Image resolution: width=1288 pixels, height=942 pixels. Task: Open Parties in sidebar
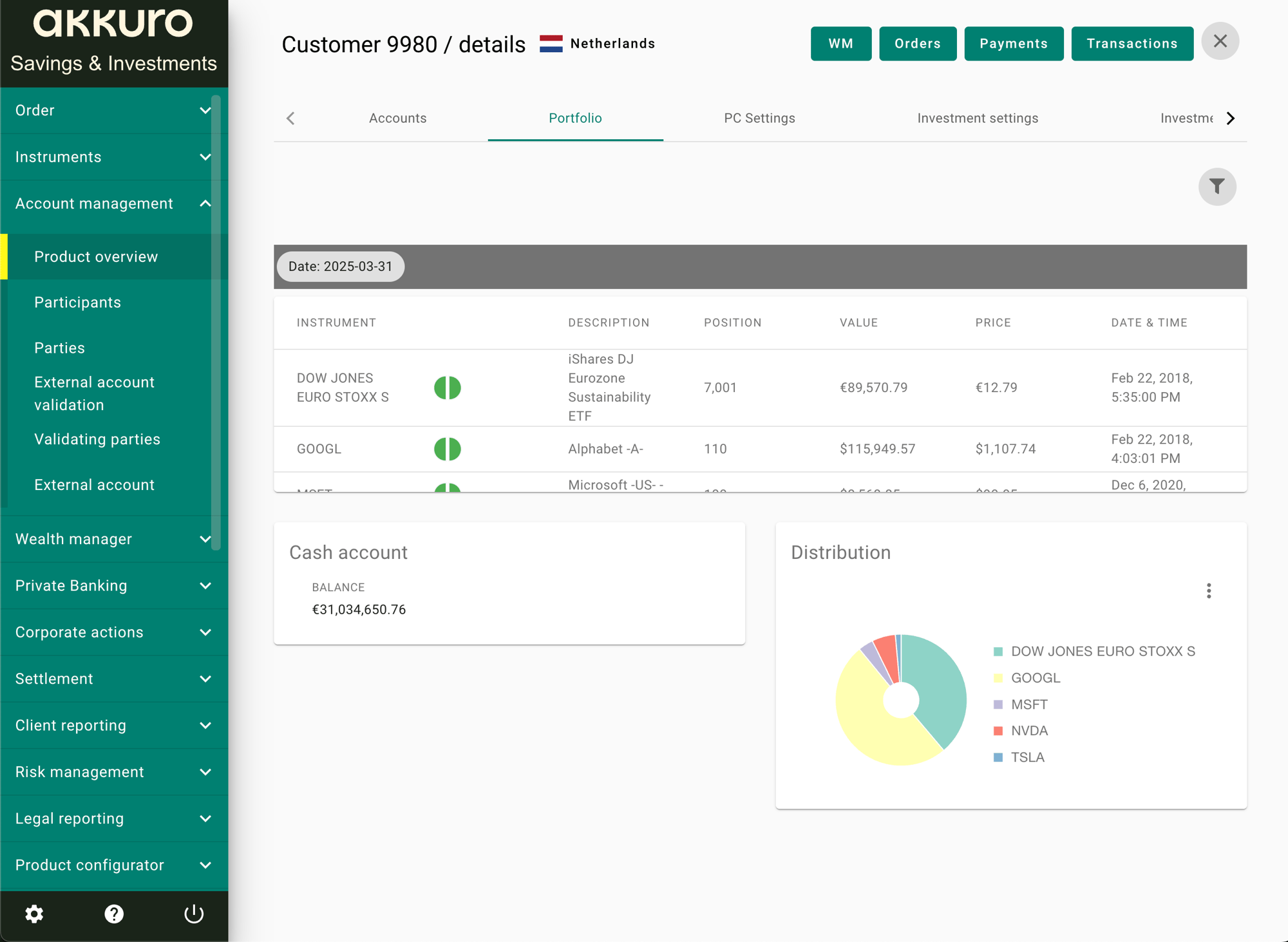114,348
